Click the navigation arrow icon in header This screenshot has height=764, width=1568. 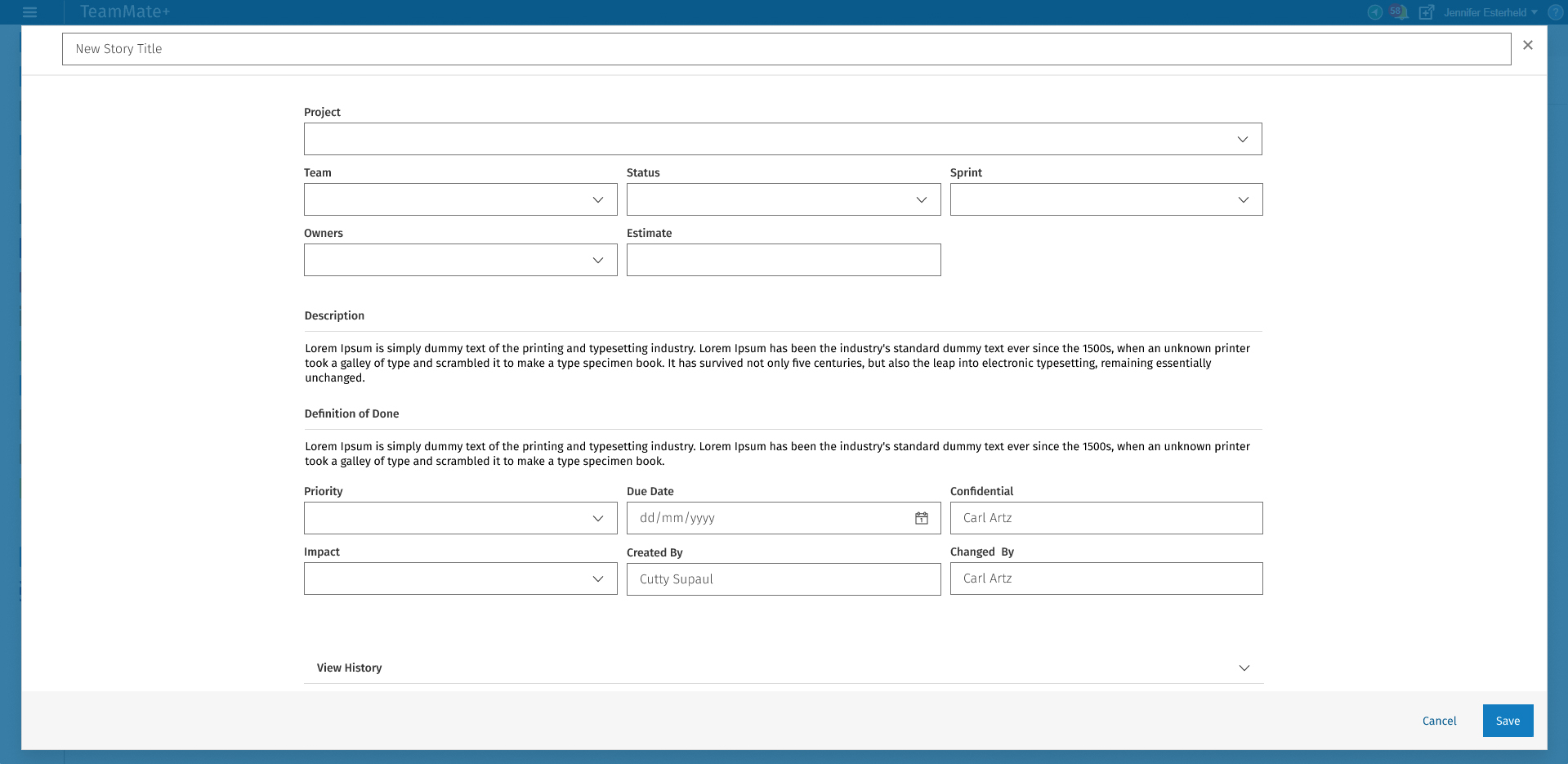[x=1375, y=12]
